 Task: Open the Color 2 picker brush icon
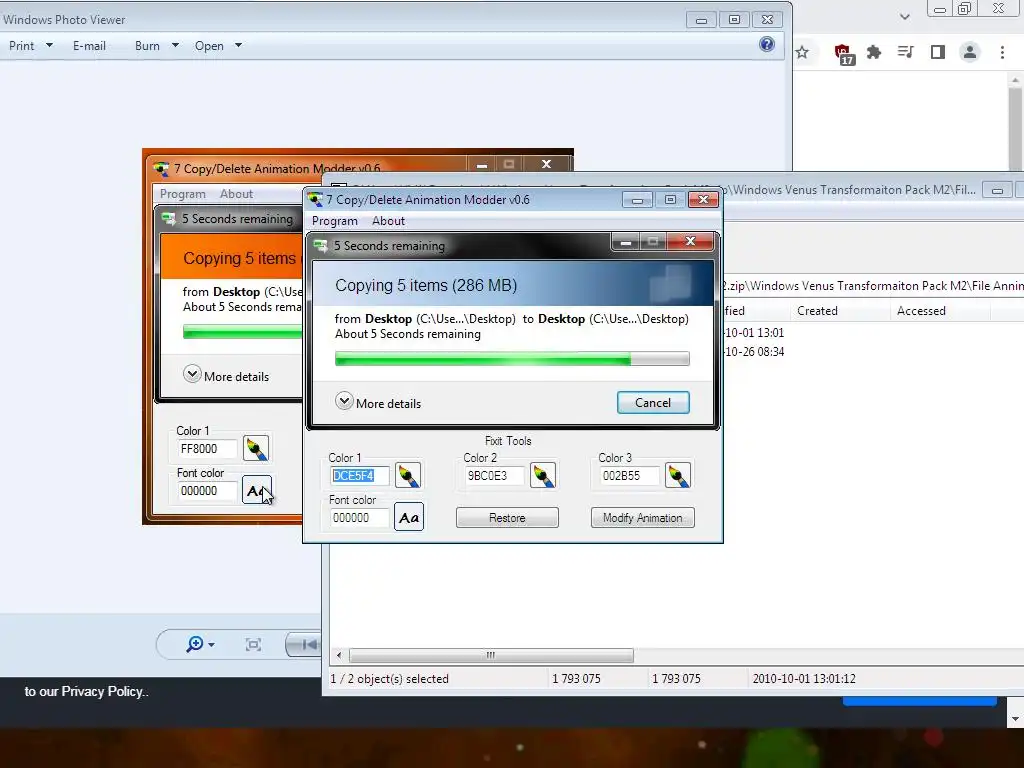pos(543,475)
